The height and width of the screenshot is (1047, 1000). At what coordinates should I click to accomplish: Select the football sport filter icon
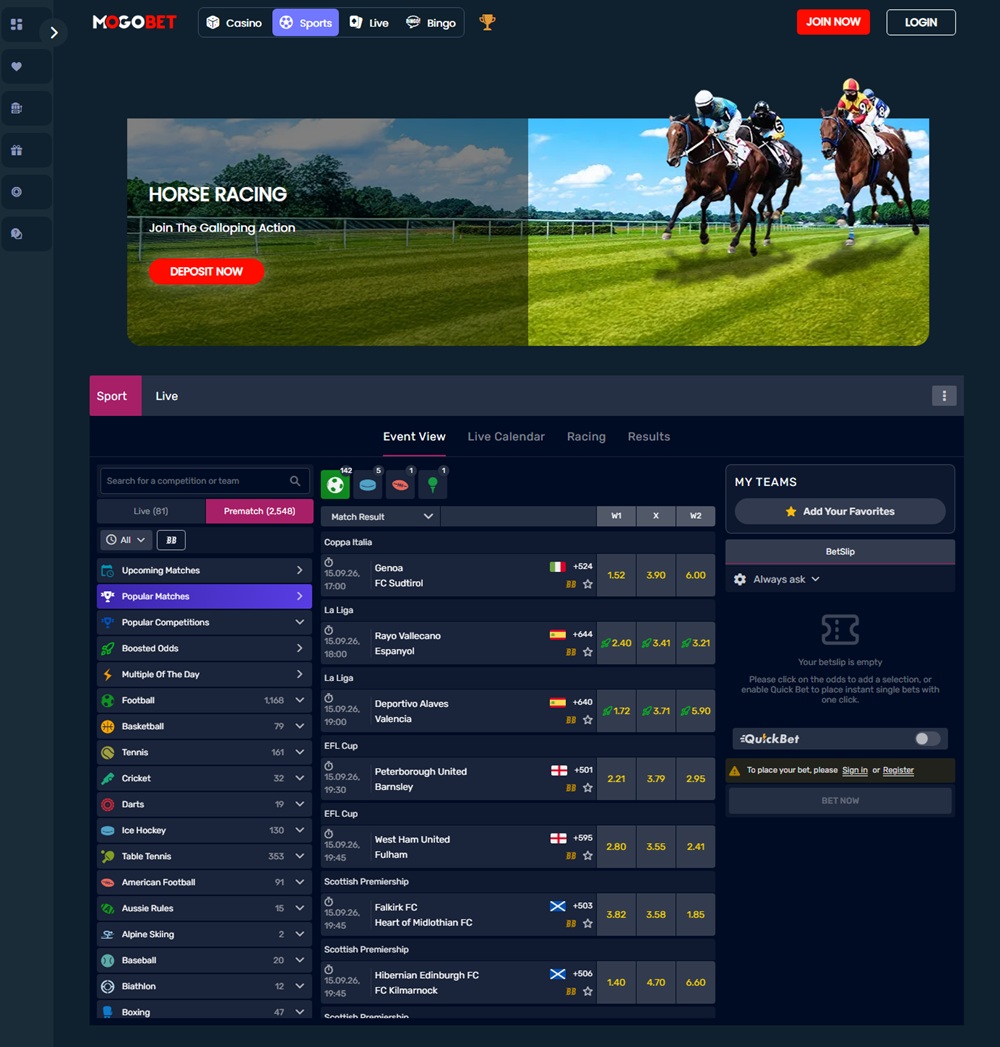click(335, 485)
